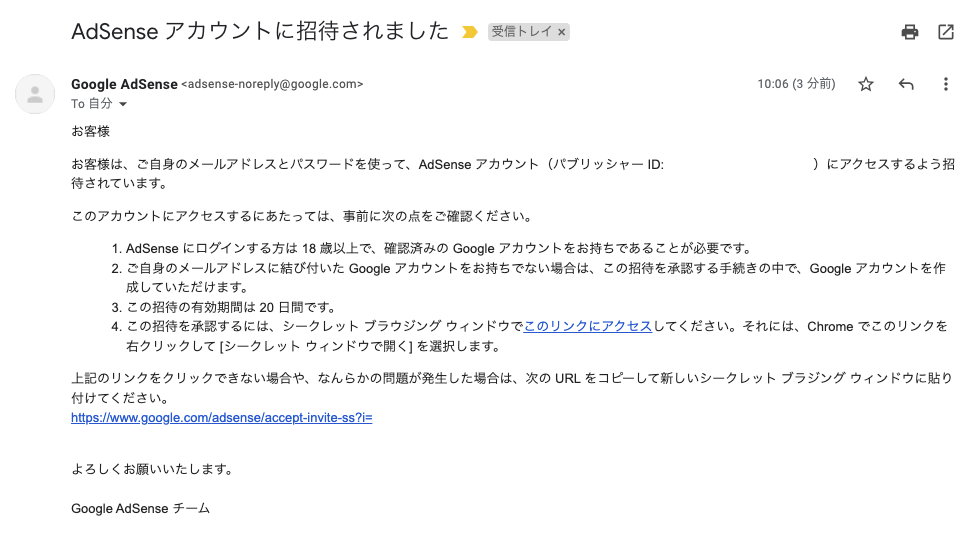Image resolution: width=969 pixels, height=537 pixels.
Task: Open the accept-invite-ss URL link
Action: click(x=221, y=418)
